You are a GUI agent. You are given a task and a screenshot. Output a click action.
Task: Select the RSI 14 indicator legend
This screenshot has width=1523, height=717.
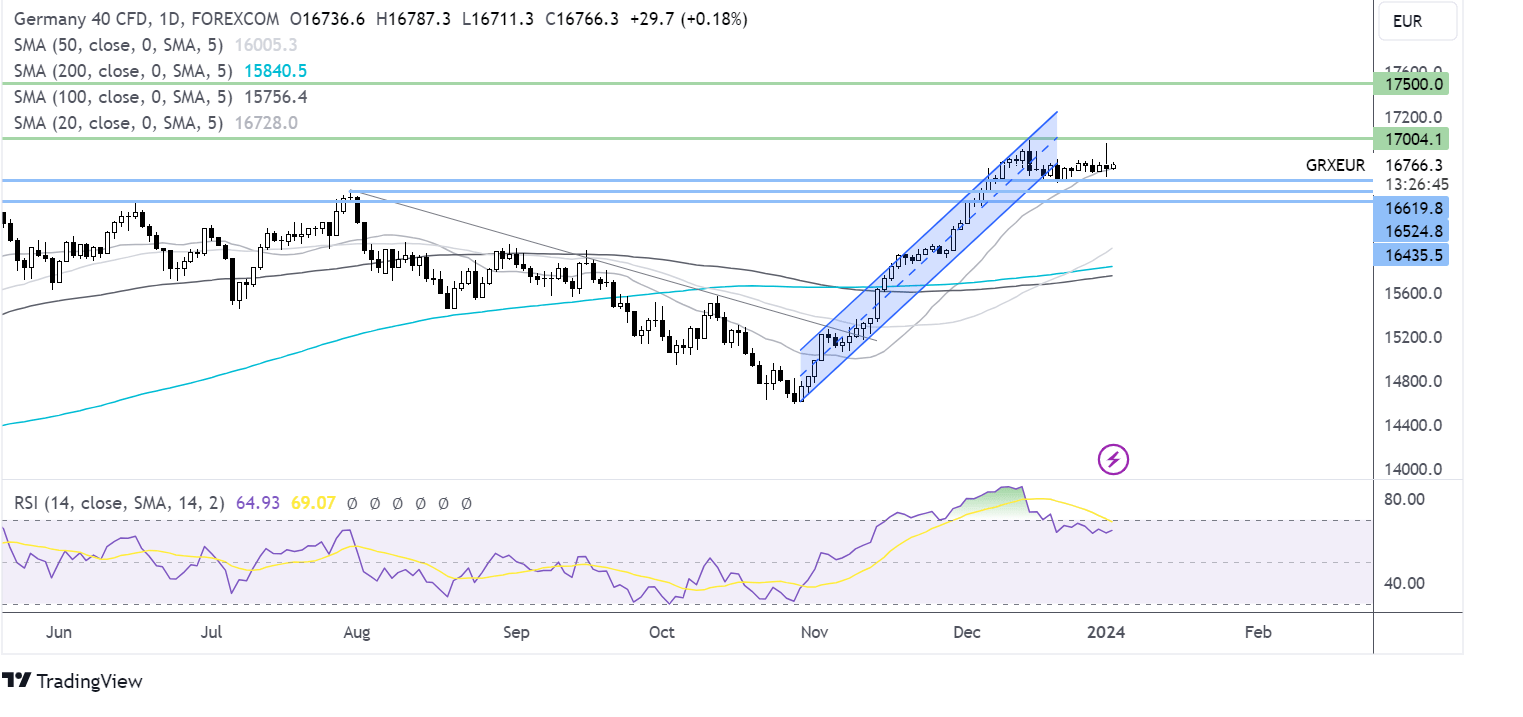pyautogui.click(x=121, y=503)
